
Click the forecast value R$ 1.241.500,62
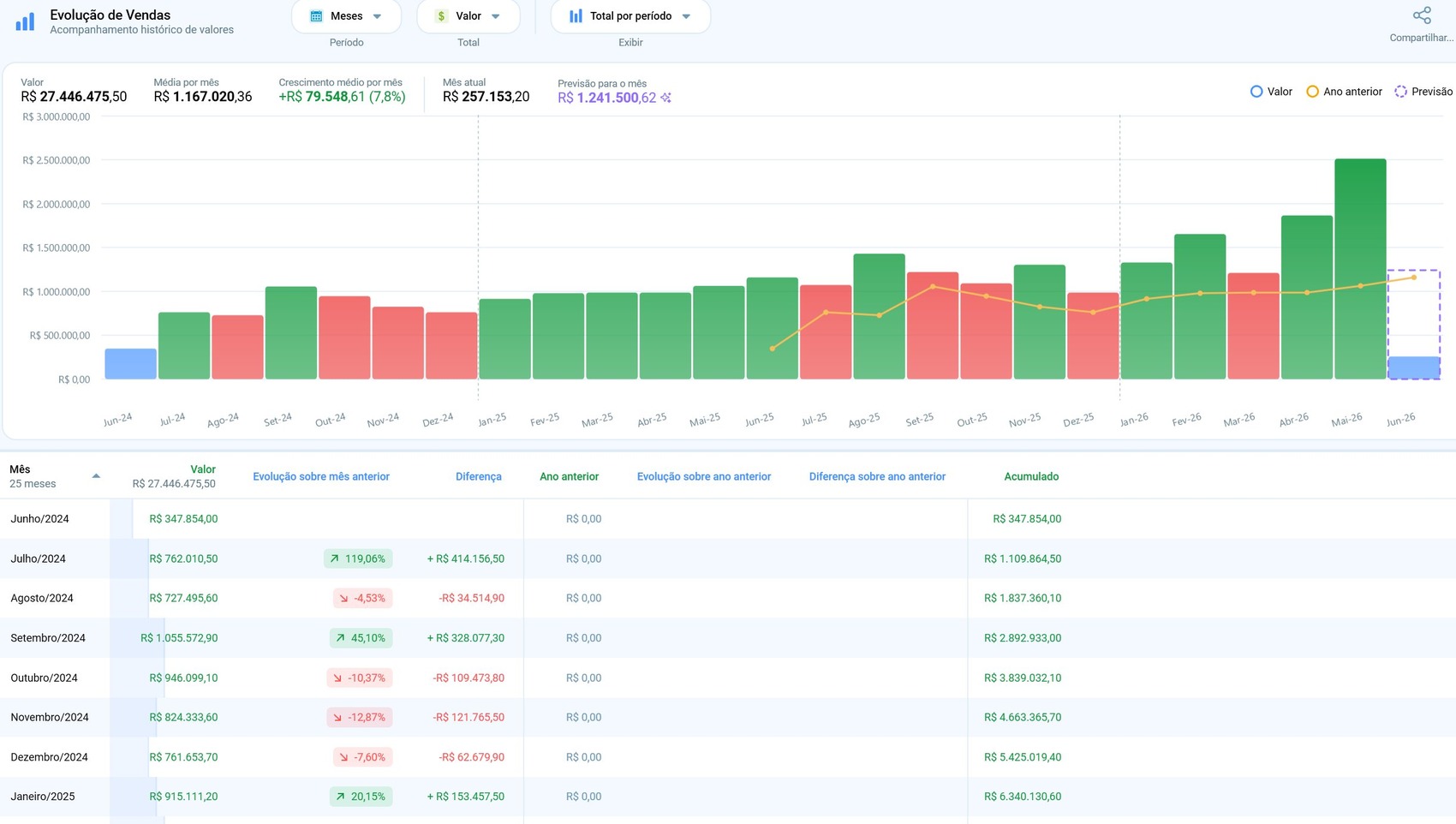606,98
